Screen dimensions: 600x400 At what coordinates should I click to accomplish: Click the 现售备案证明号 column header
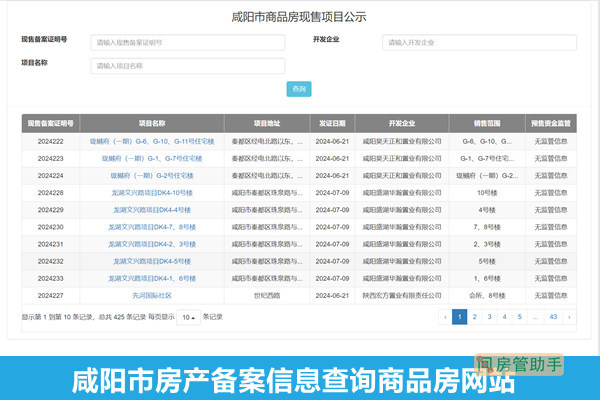[51, 123]
